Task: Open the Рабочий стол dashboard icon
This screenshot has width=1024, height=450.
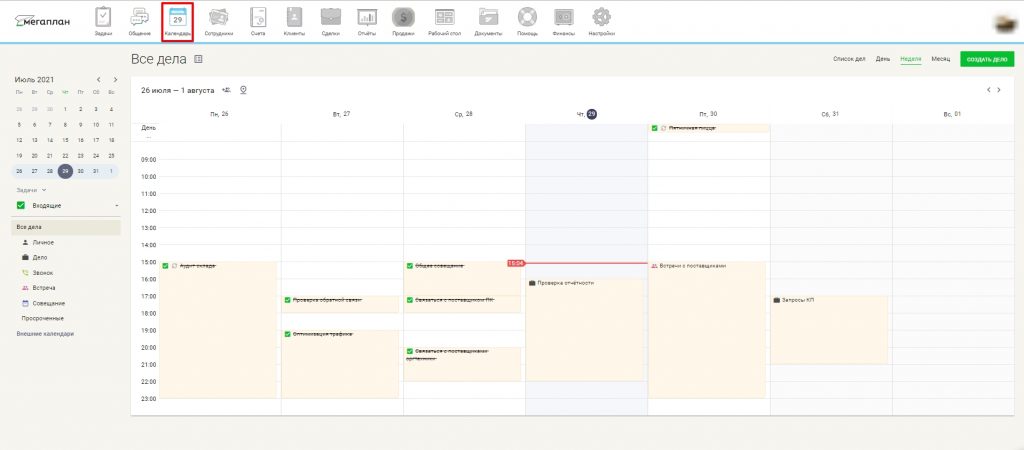Action: (445, 18)
